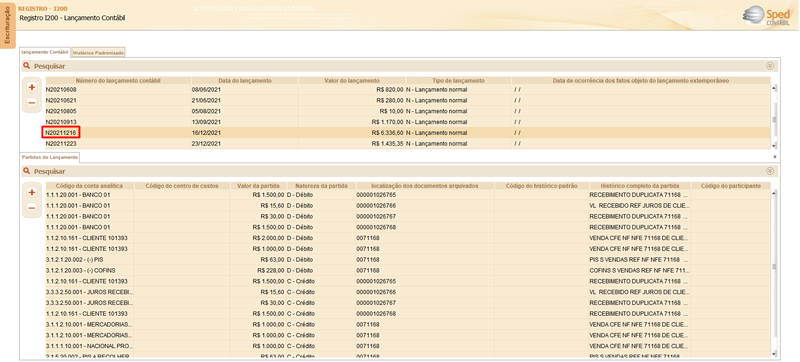800x362 pixels.
Task: Click the Código do histórico padrão header
Action: (x=541, y=186)
